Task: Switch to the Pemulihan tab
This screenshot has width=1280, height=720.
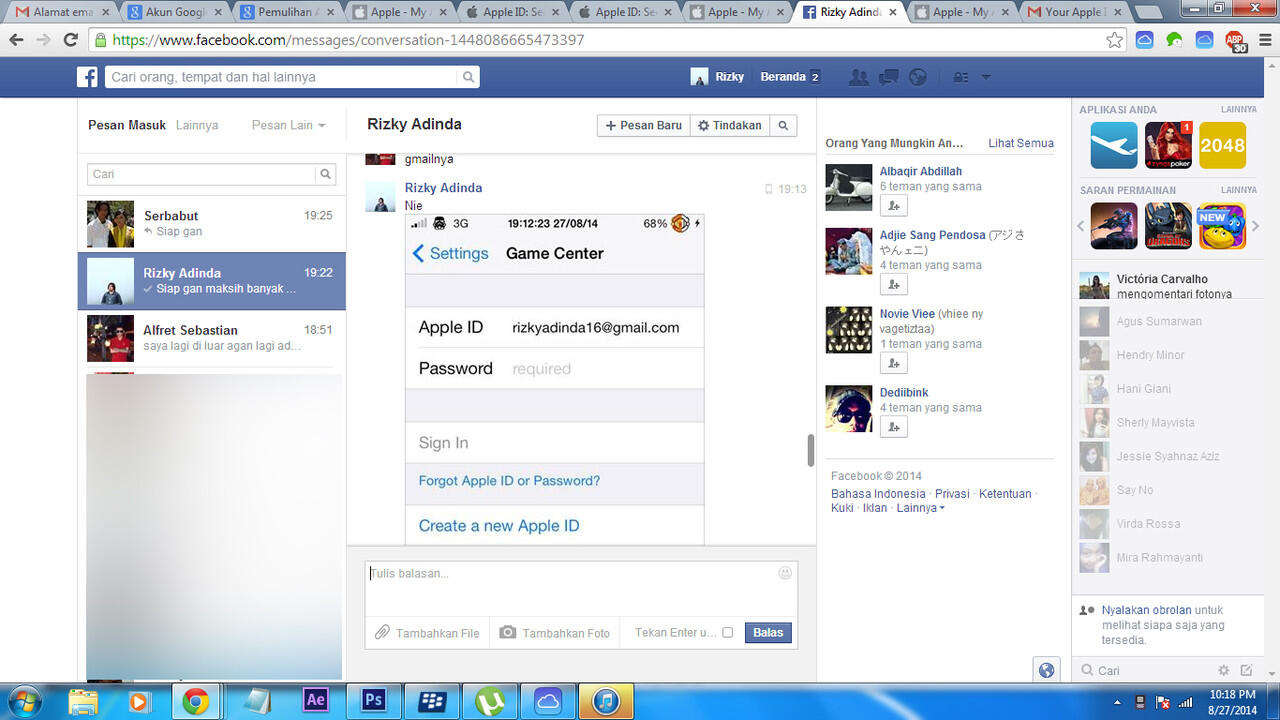Action: point(285,12)
